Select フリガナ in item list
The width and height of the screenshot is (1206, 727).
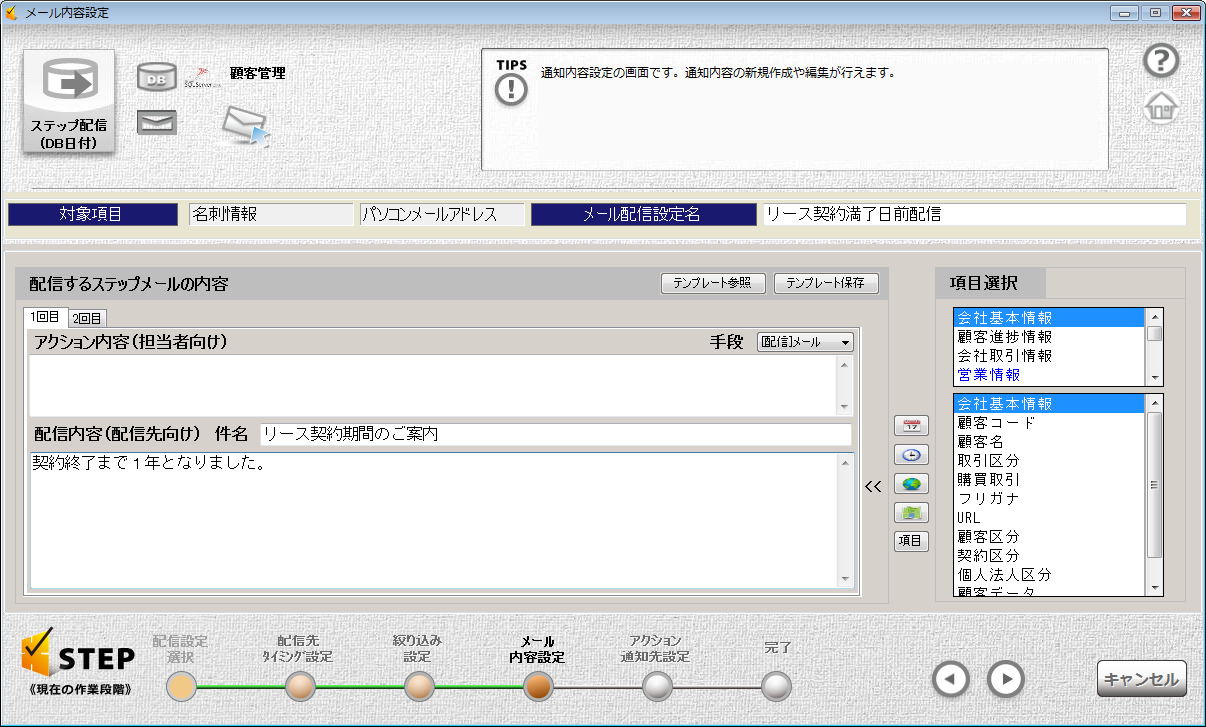point(1049,499)
